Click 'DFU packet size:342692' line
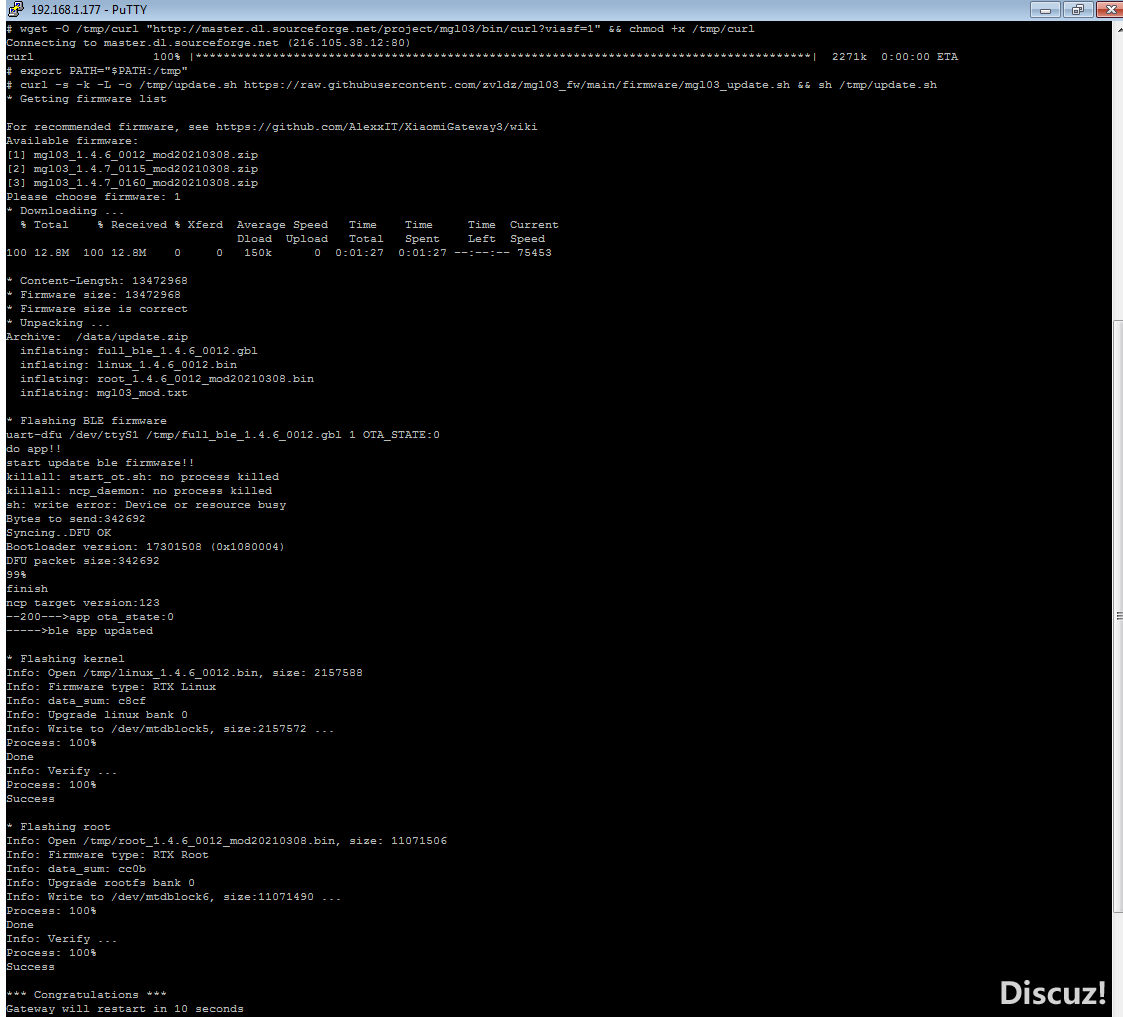Image resolution: width=1123 pixels, height=1017 pixels. [83, 561]
